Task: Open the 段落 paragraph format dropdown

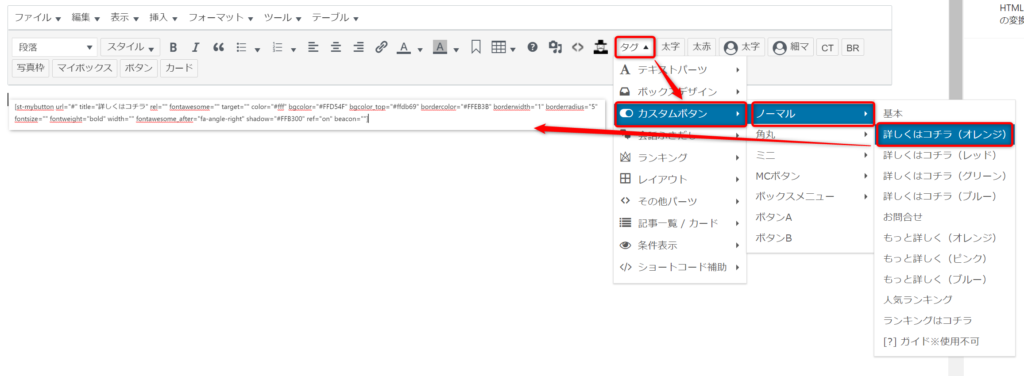Action: 55,47
